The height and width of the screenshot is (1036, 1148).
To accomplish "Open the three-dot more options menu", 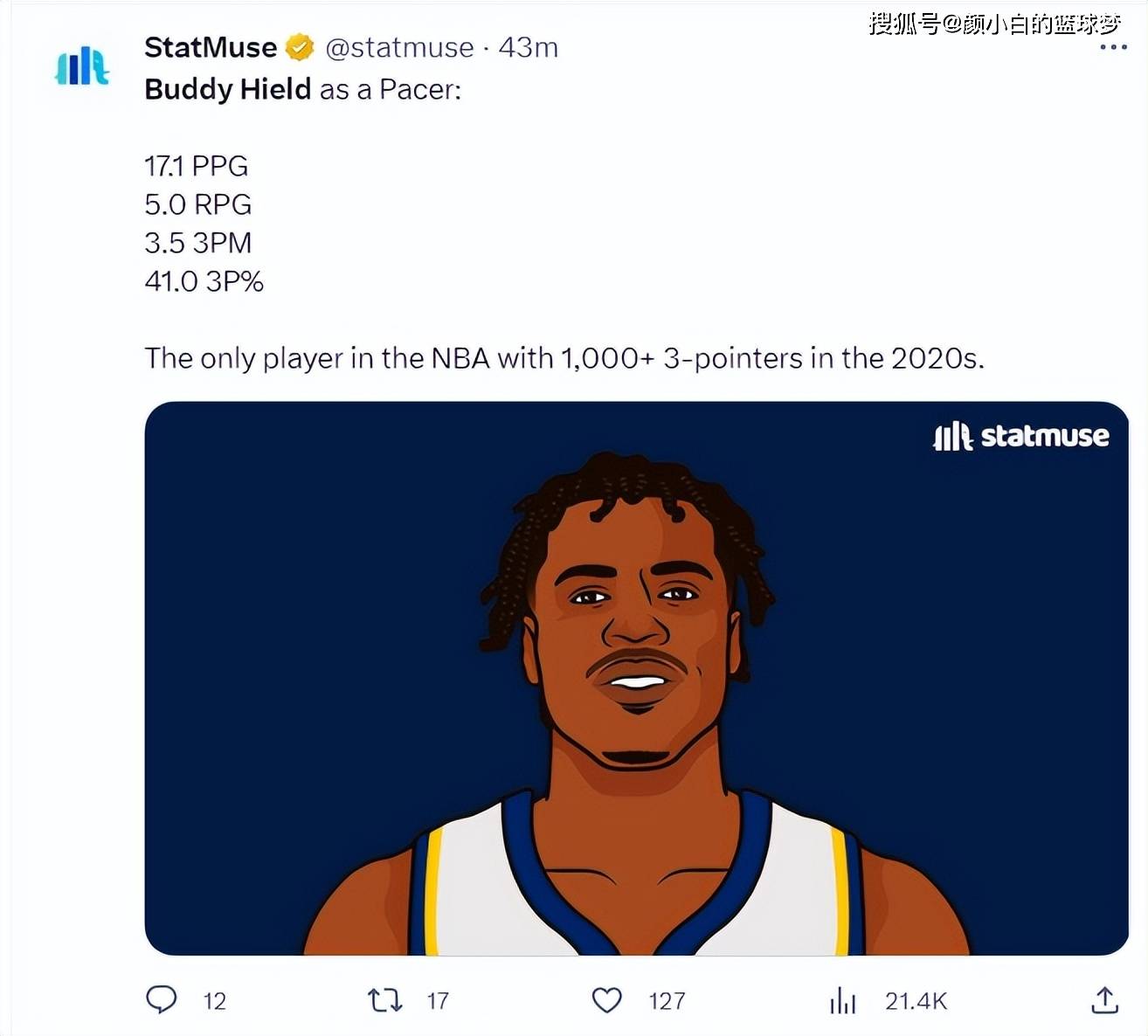I will pyautogui.click(x=1112, y=47).
